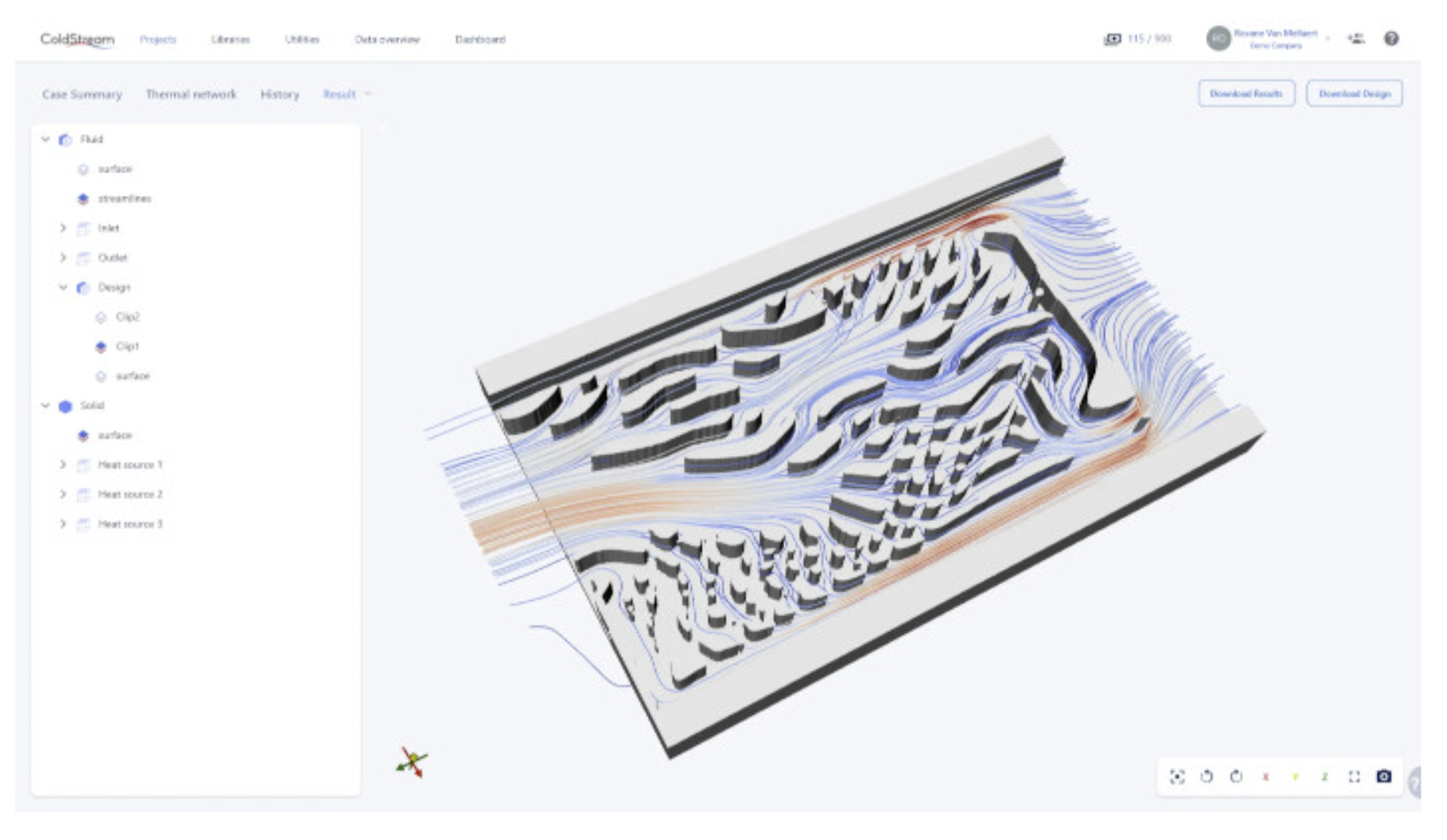Toggle visibility of Clip1 under Design
This screenshot has width=1447, height=840.
pyautogui.click(x=101, y=346)
